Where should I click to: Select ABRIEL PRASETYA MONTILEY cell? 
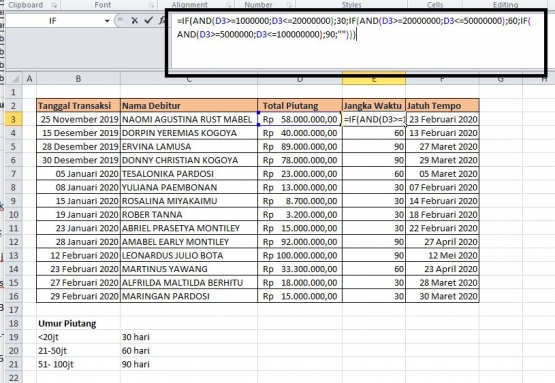[189, 228]
